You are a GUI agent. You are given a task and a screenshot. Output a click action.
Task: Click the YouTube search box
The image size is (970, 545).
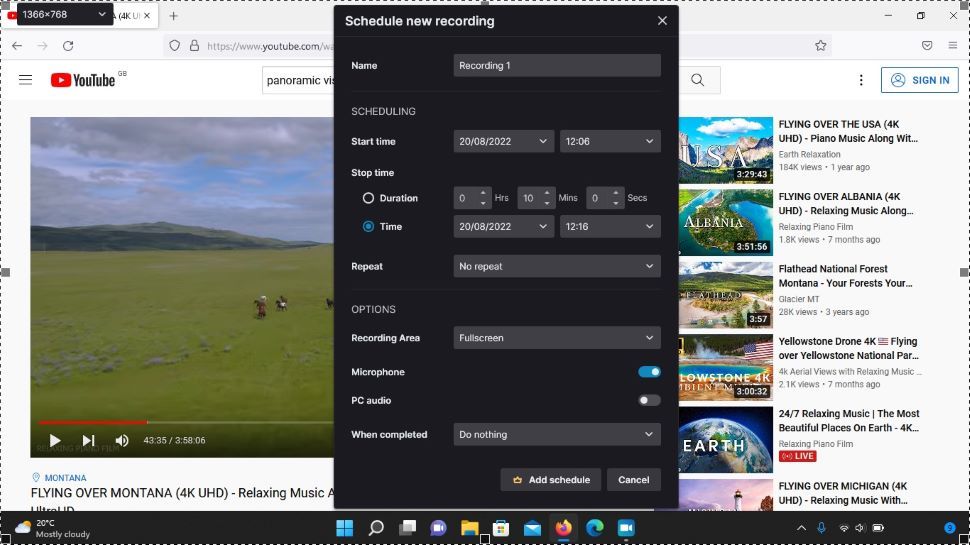pos(299,80)
